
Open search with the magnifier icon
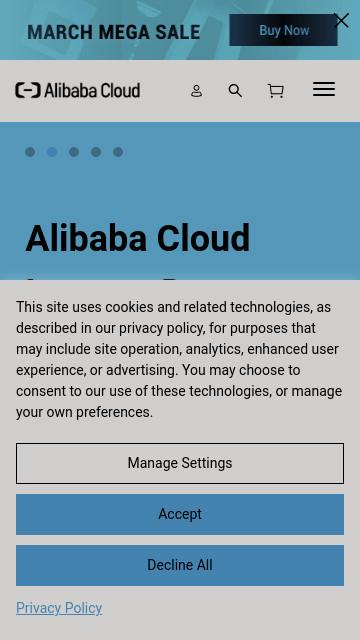pyautogui.click(x=235, y=91)
